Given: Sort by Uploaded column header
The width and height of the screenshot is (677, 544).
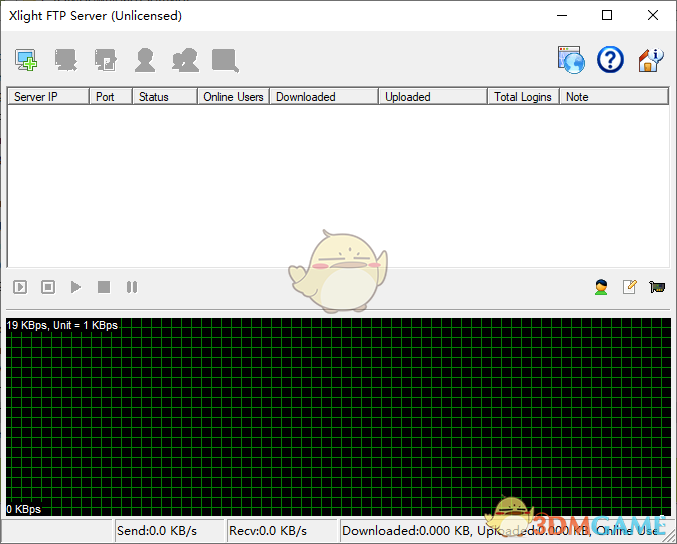Looking at the screenshot, I should point(433,97).
